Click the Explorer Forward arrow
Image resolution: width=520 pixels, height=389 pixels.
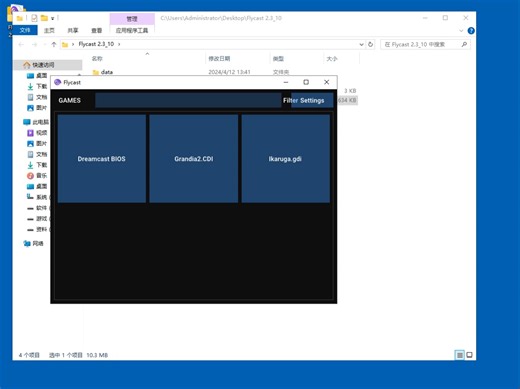[34, 44]
